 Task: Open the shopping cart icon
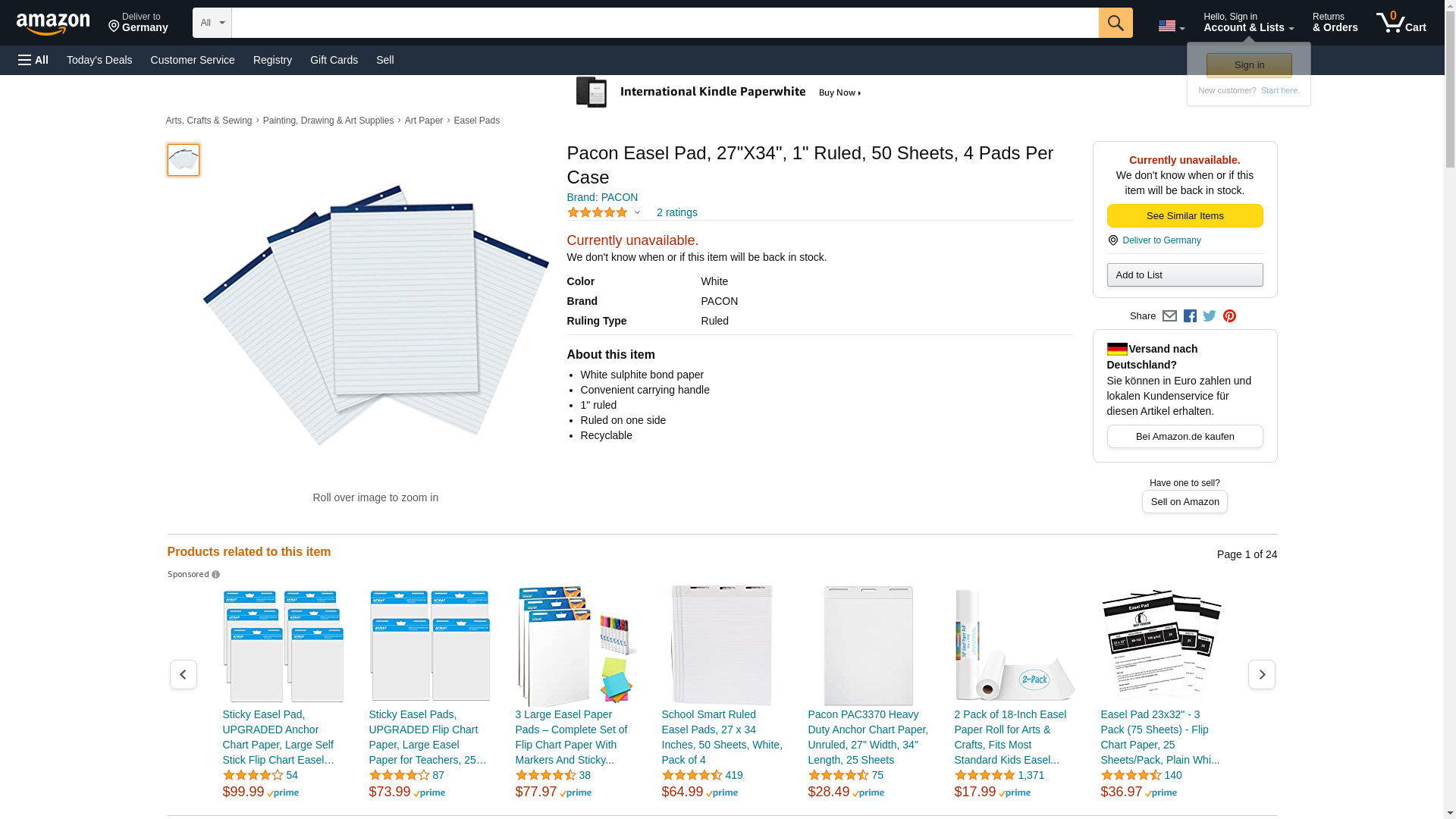pyautogui.click(x=1401, y=23)
